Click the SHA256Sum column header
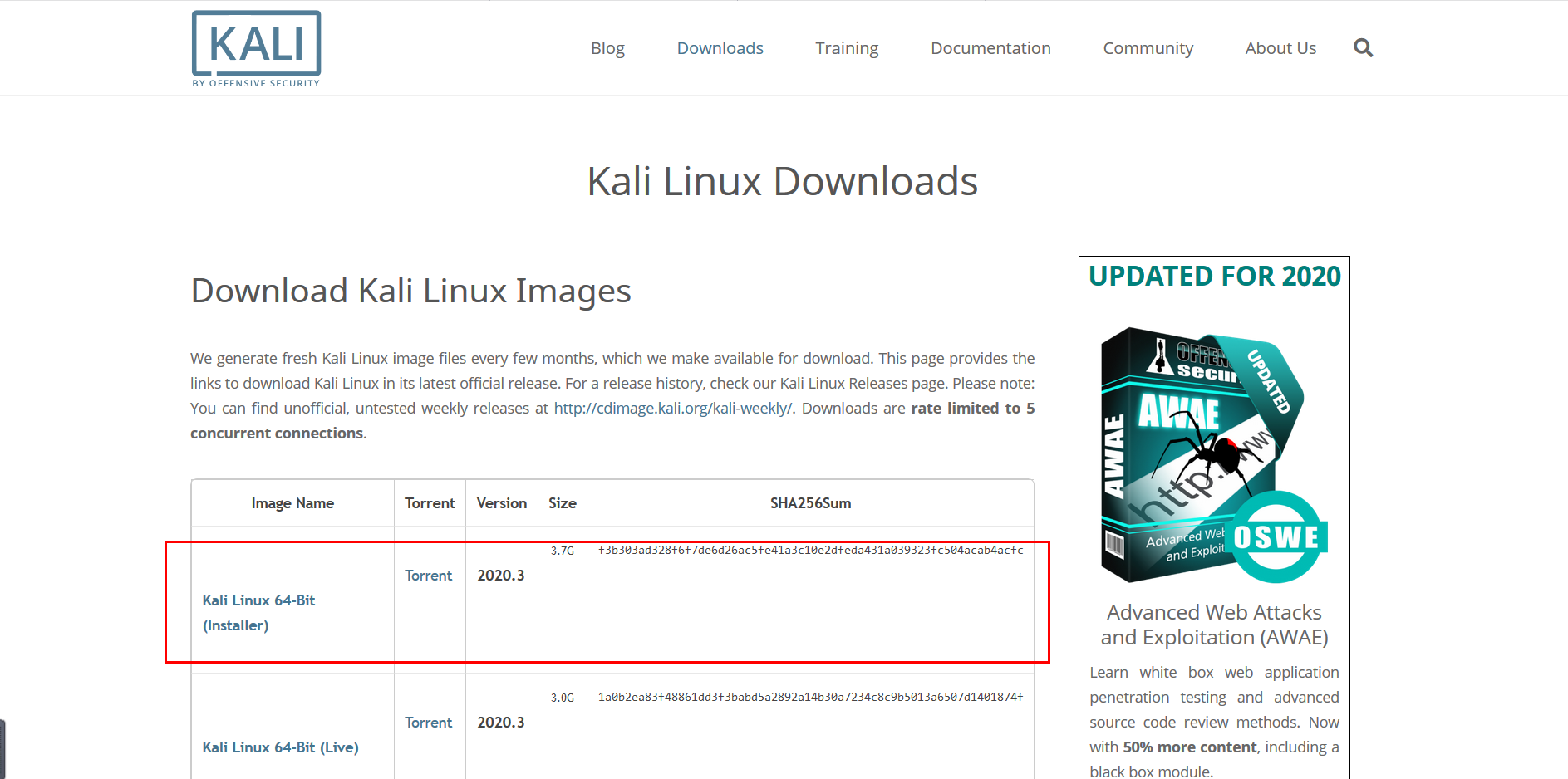1568x779 pixels. click(x=810, y=502)
